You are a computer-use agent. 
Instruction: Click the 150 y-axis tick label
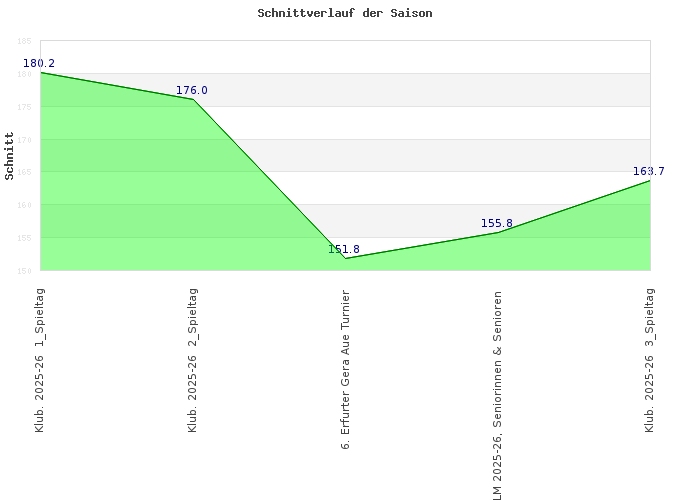(23, 270)
